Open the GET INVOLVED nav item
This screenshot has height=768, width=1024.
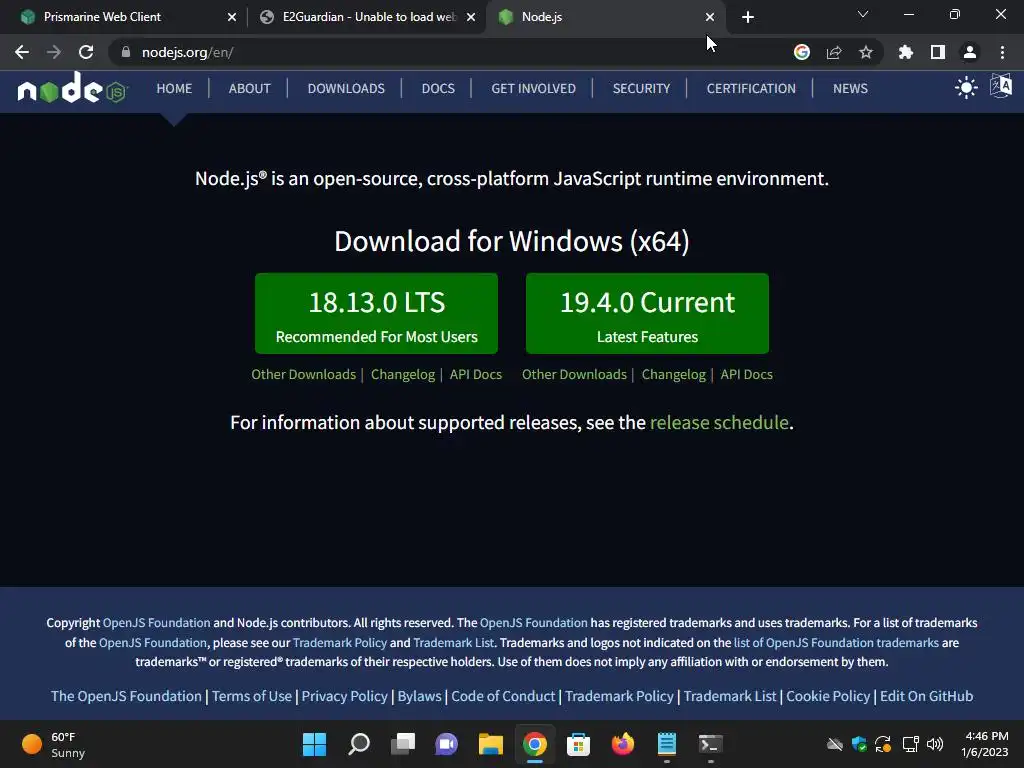coord(534,88)
